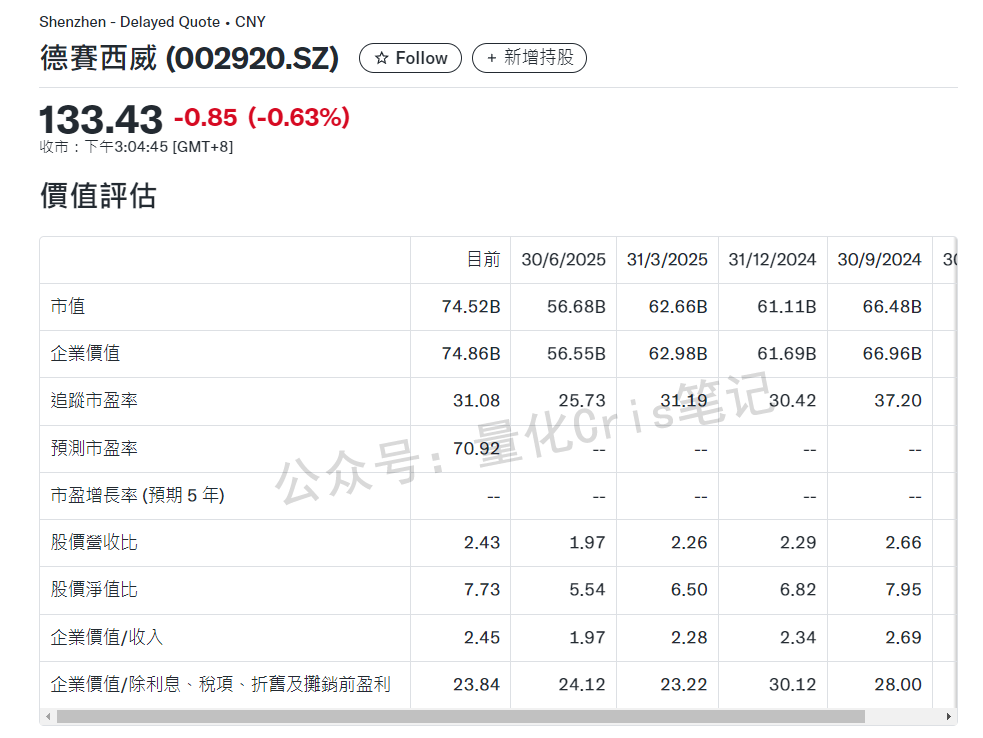
Task: Click the 股價淨值比 row label
Action: pos(94,589)
